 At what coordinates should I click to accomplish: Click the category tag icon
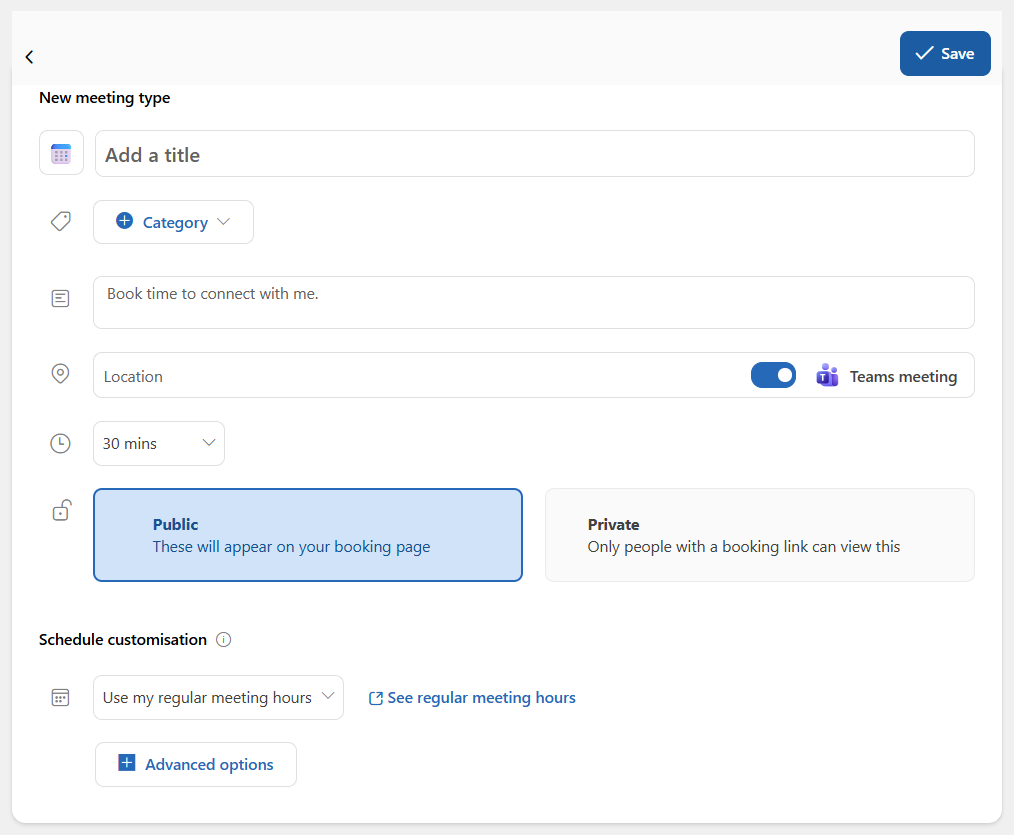point(61,222)
